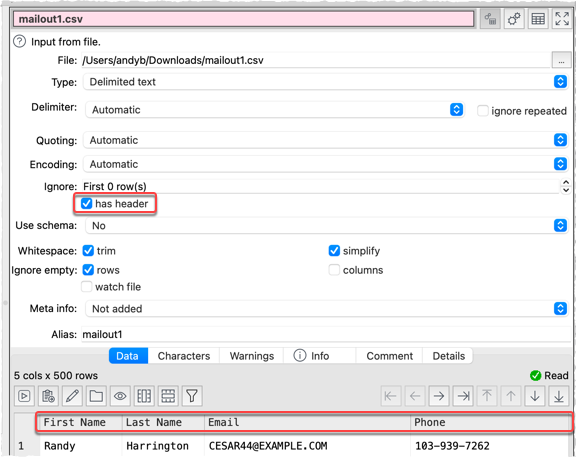Click the Ignore rows stepper arrows

pyautogui.click(x=566, y=186)
